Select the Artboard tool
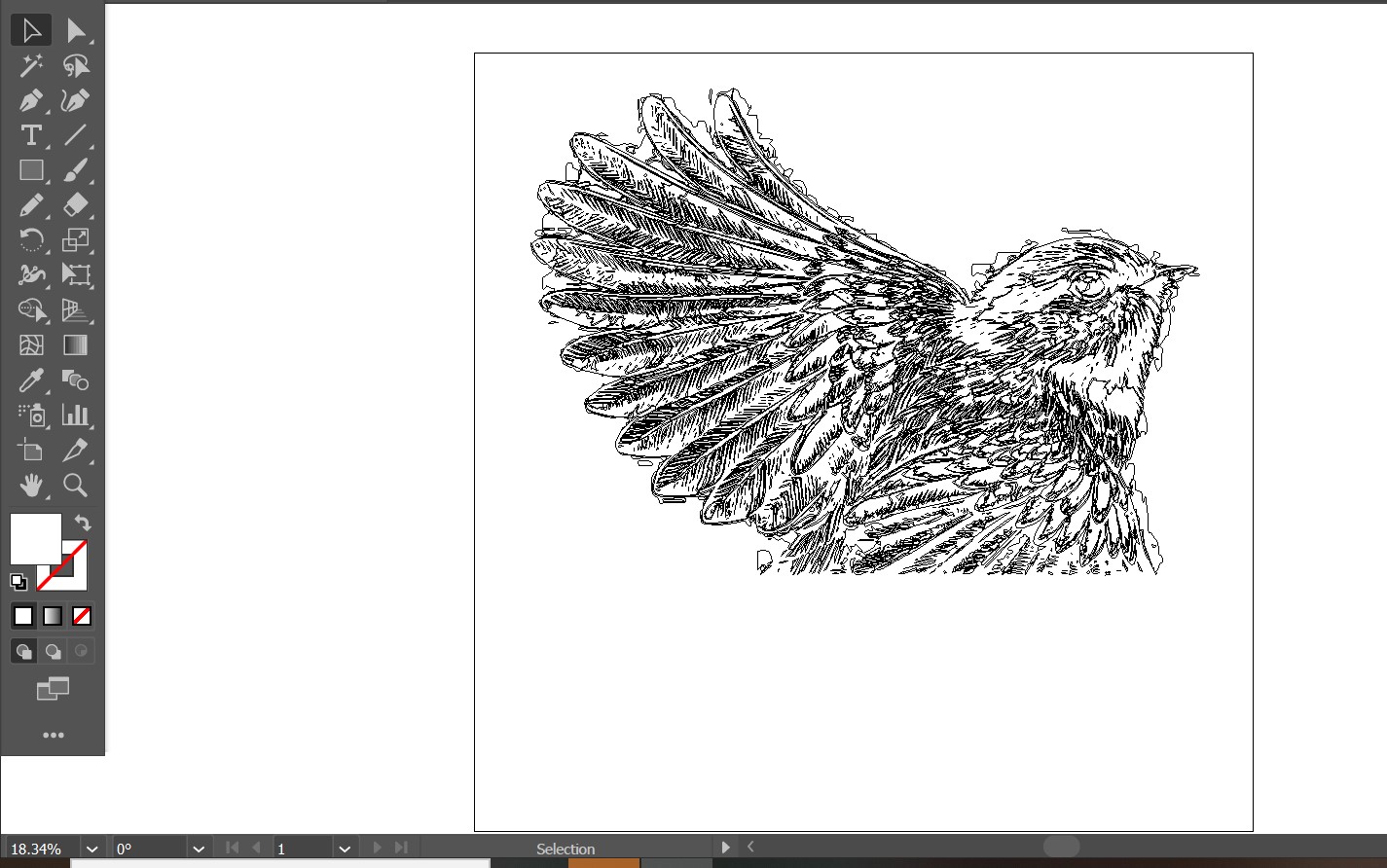1387x868 pixels. (x=31, y=451)
